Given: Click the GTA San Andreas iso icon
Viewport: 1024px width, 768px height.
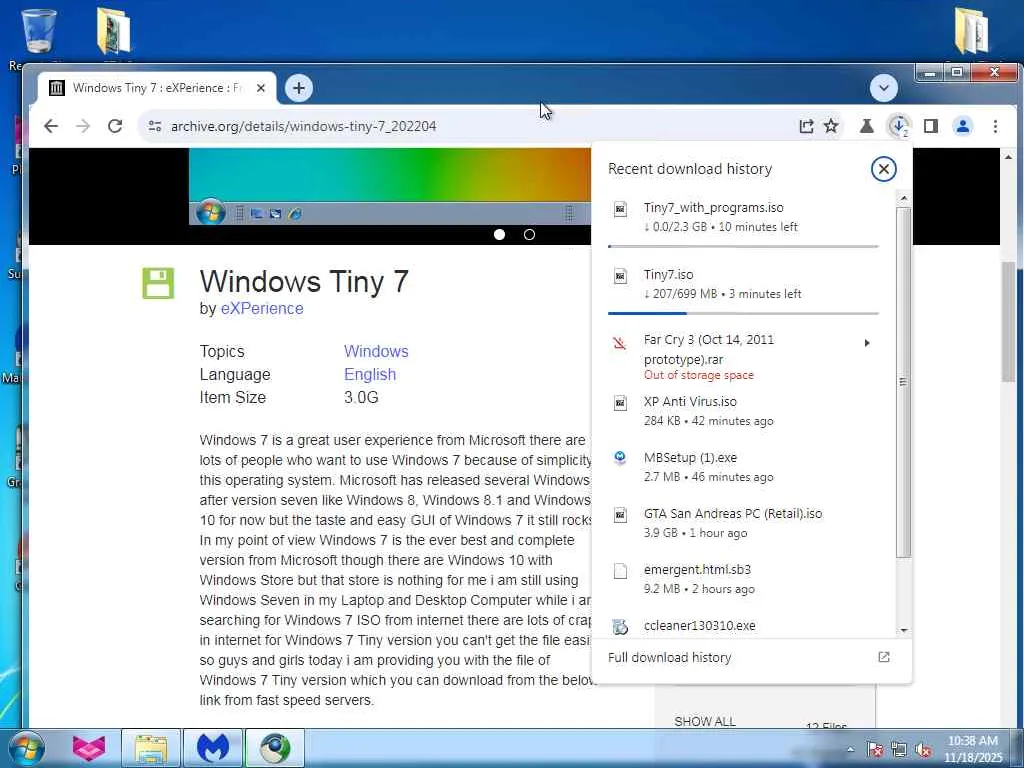Looking at the screenshot, I should click(x=620, y=515).
